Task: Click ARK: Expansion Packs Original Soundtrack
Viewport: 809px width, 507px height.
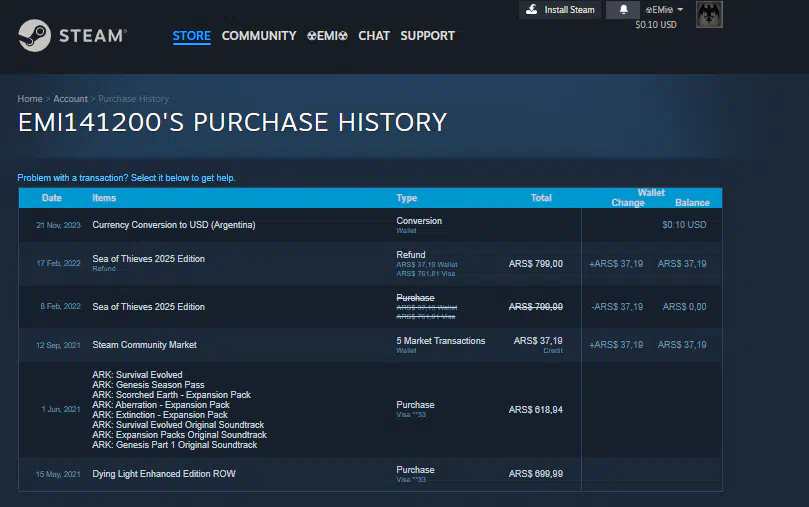Action: point(180,435)
